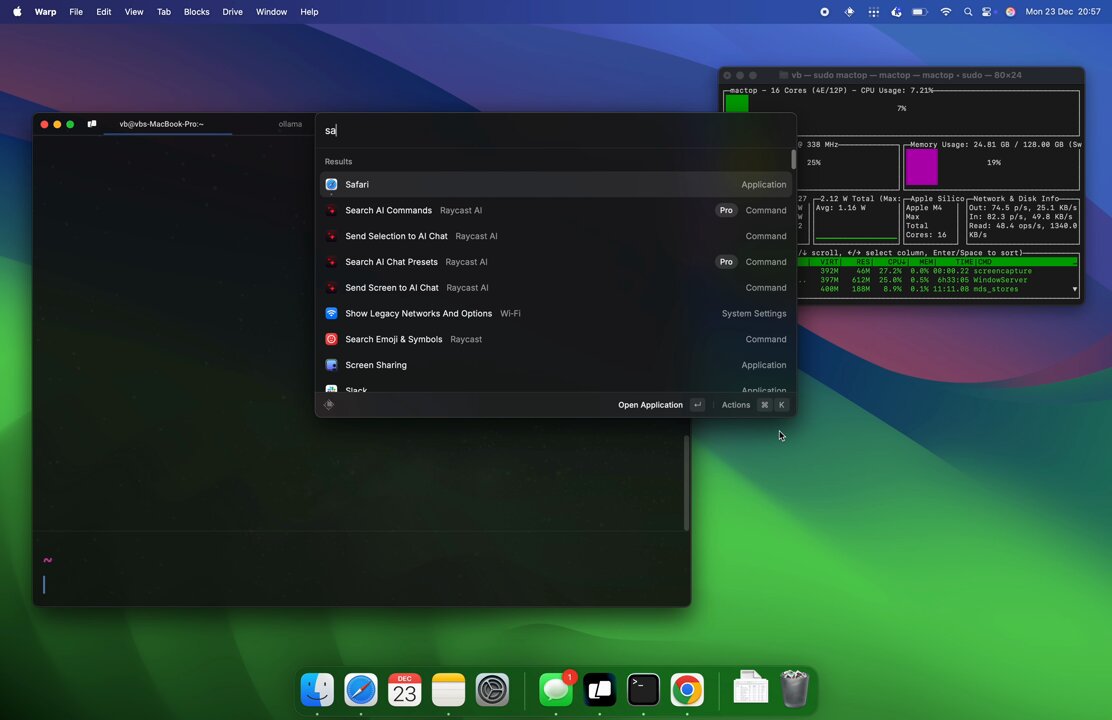Select Search Emoji & Symbols command
The height and width of the screenshot is (720, 1112).
tap(555, 339)
